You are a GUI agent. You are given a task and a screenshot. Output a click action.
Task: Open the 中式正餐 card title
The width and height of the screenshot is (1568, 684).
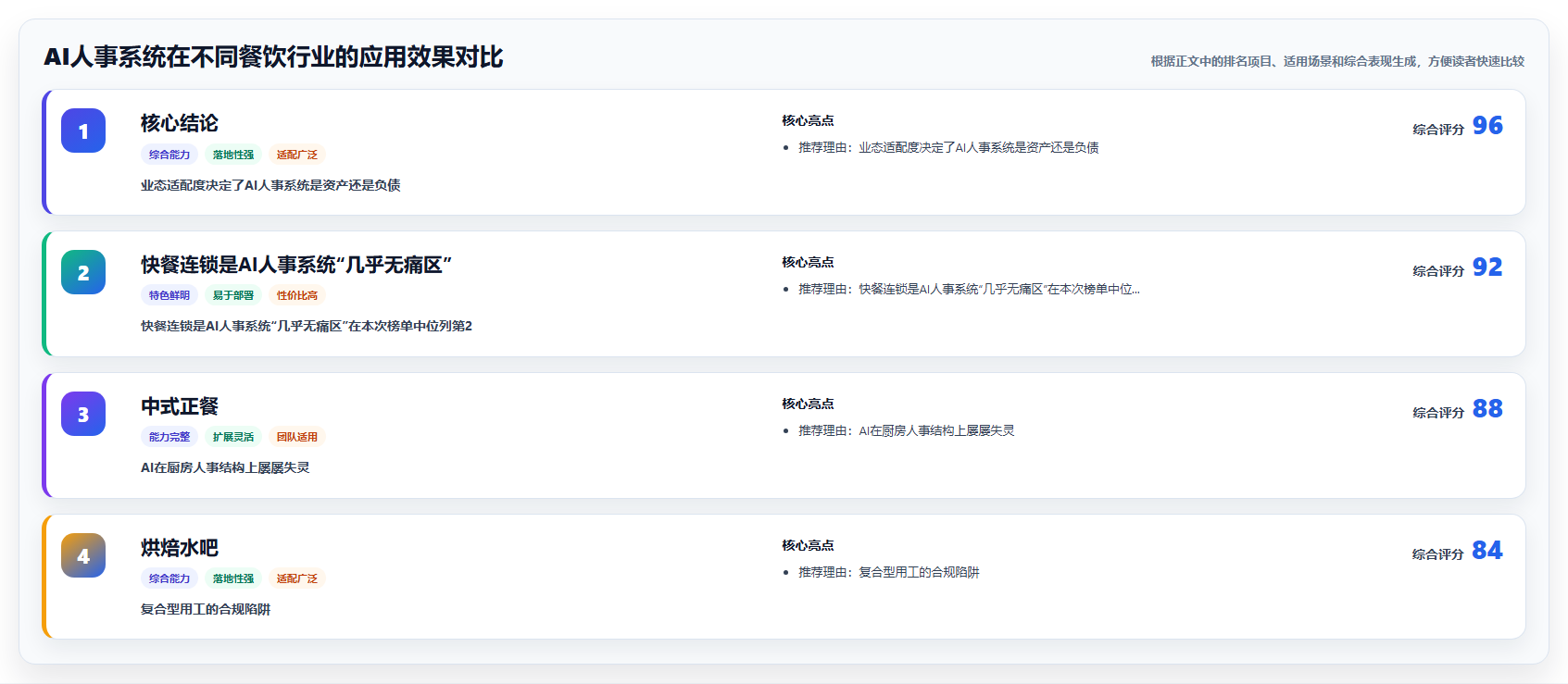point(180,406)
